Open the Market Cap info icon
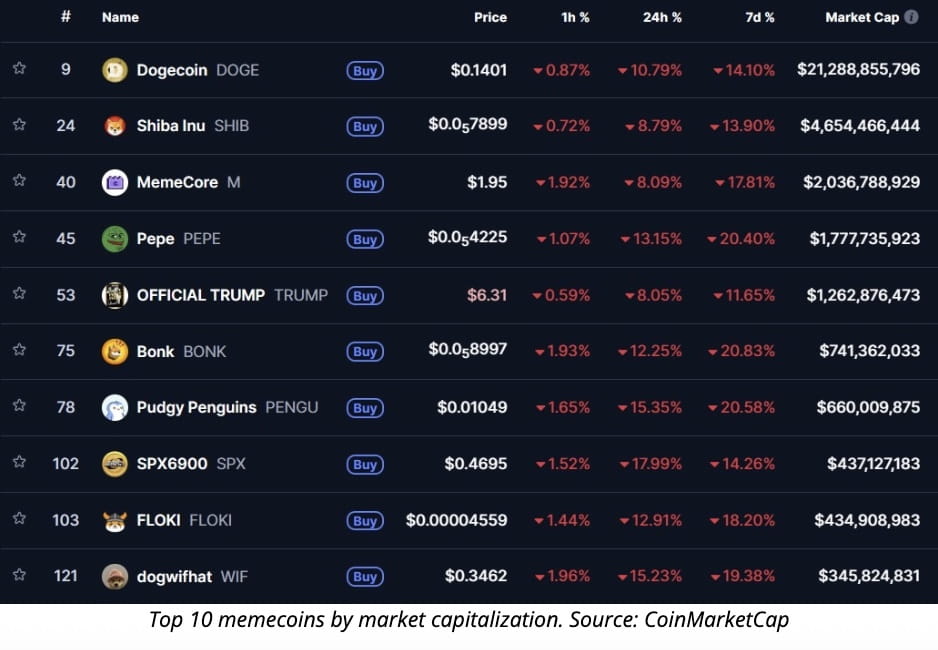 click(911, 17)
